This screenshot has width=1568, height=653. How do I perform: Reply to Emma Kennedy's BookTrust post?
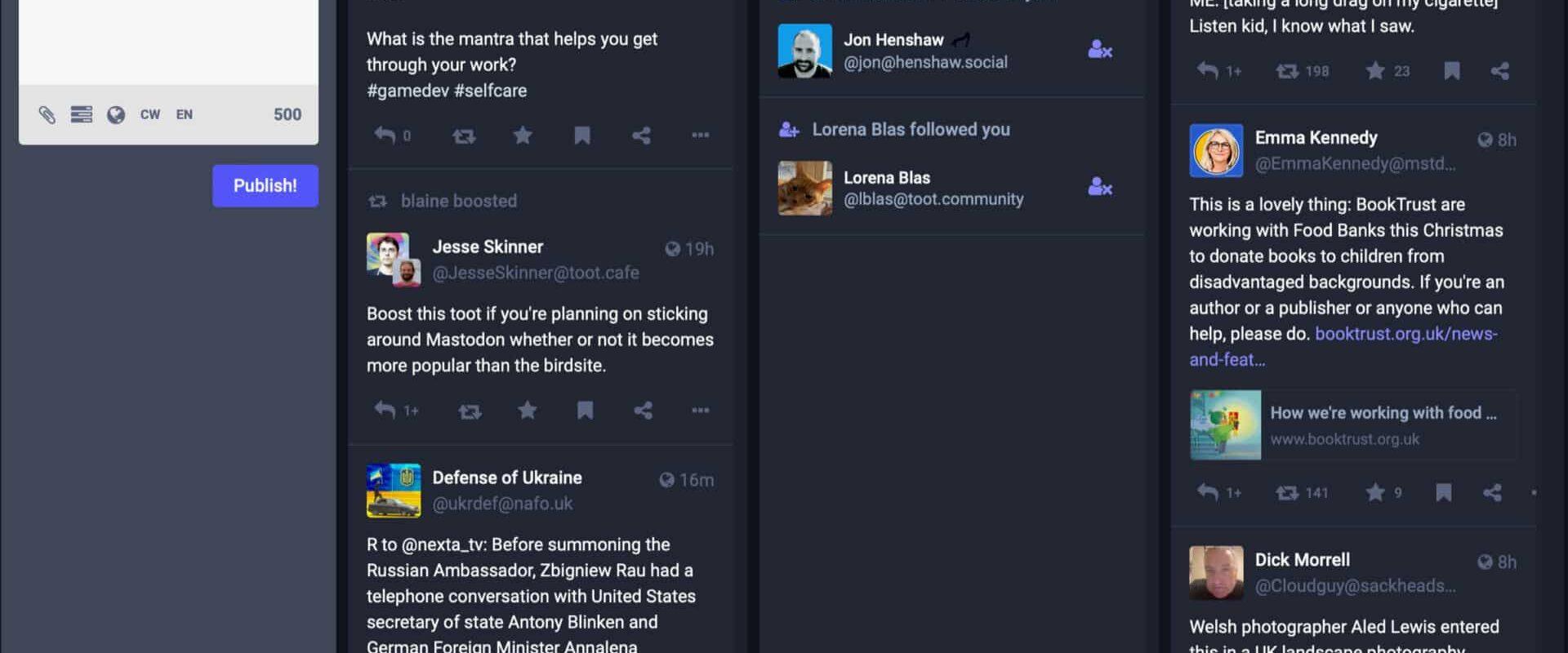(x=1208, y=491)
